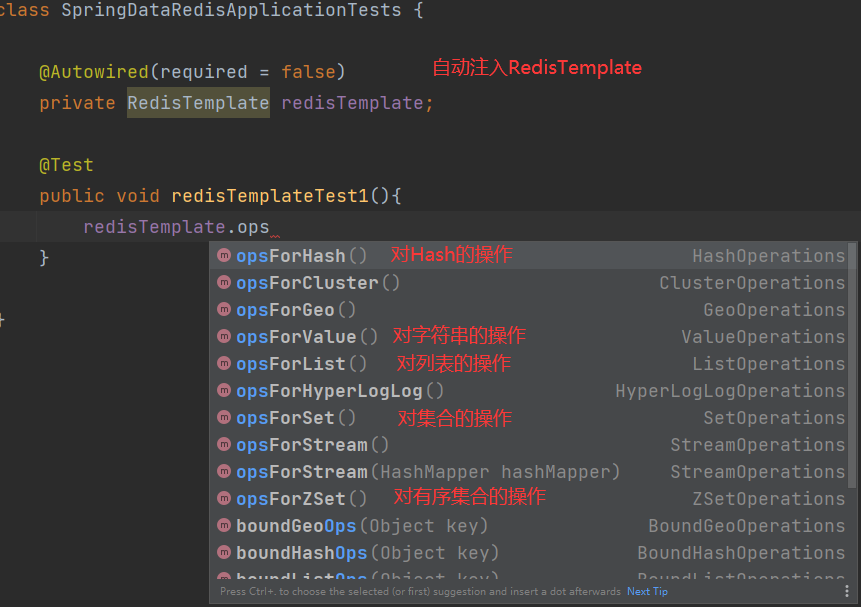Click the @Test annotation
The width and height of the screenshot is (861, 607).
coord(66,165)
